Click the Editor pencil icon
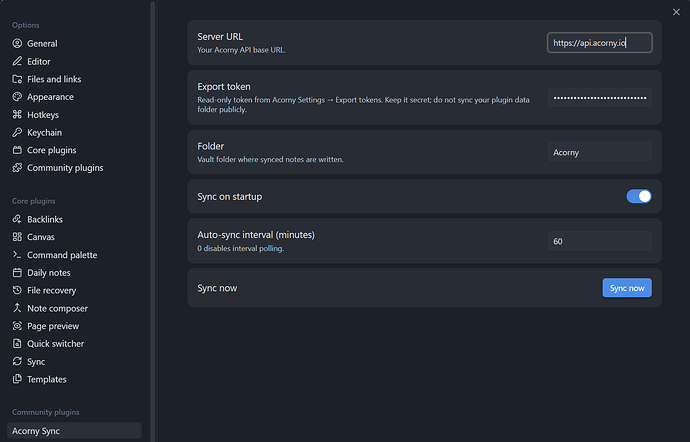690x442 pixels. pyautogui.click(x=17, y=61)
